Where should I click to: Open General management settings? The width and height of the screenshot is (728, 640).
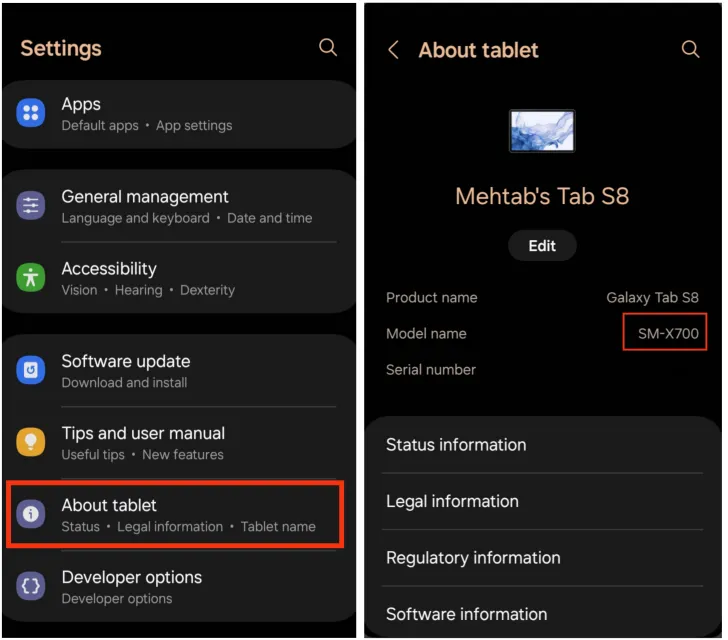click(179, 206)
